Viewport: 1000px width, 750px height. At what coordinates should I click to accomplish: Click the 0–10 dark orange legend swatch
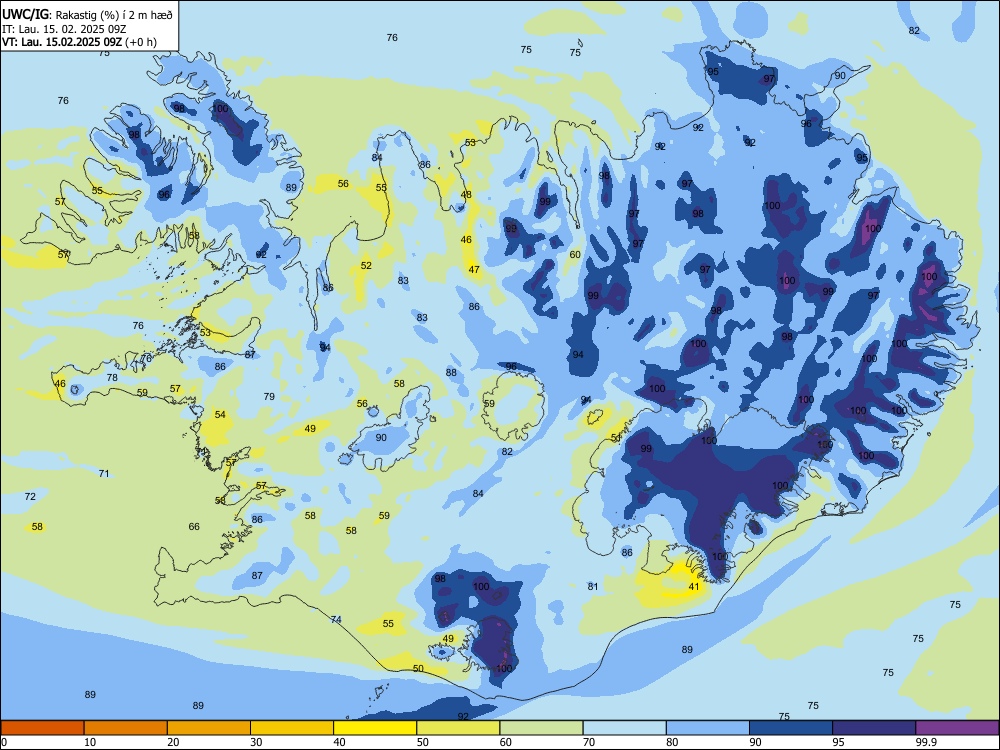point(42,728)
